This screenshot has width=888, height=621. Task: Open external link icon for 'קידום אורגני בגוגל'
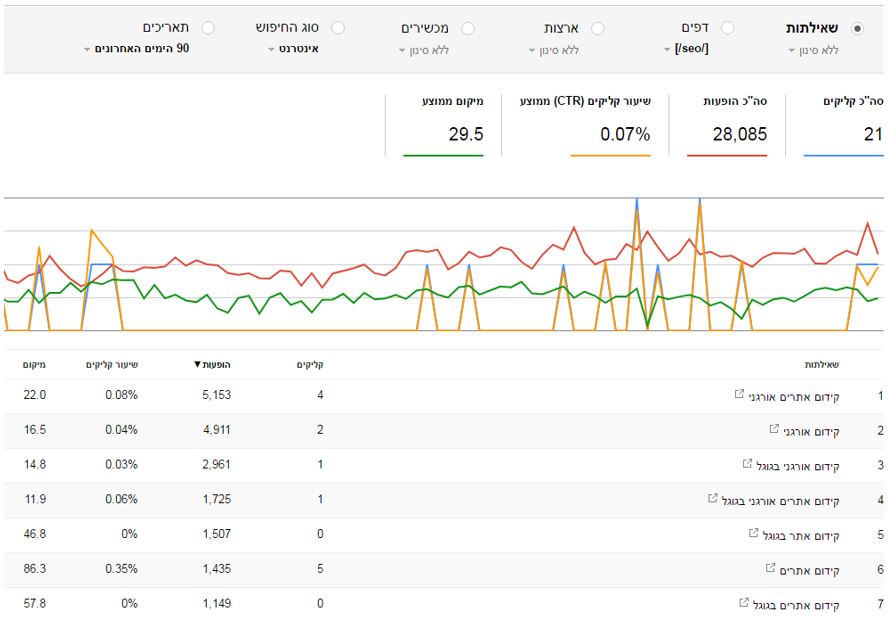tap(747, 464)
